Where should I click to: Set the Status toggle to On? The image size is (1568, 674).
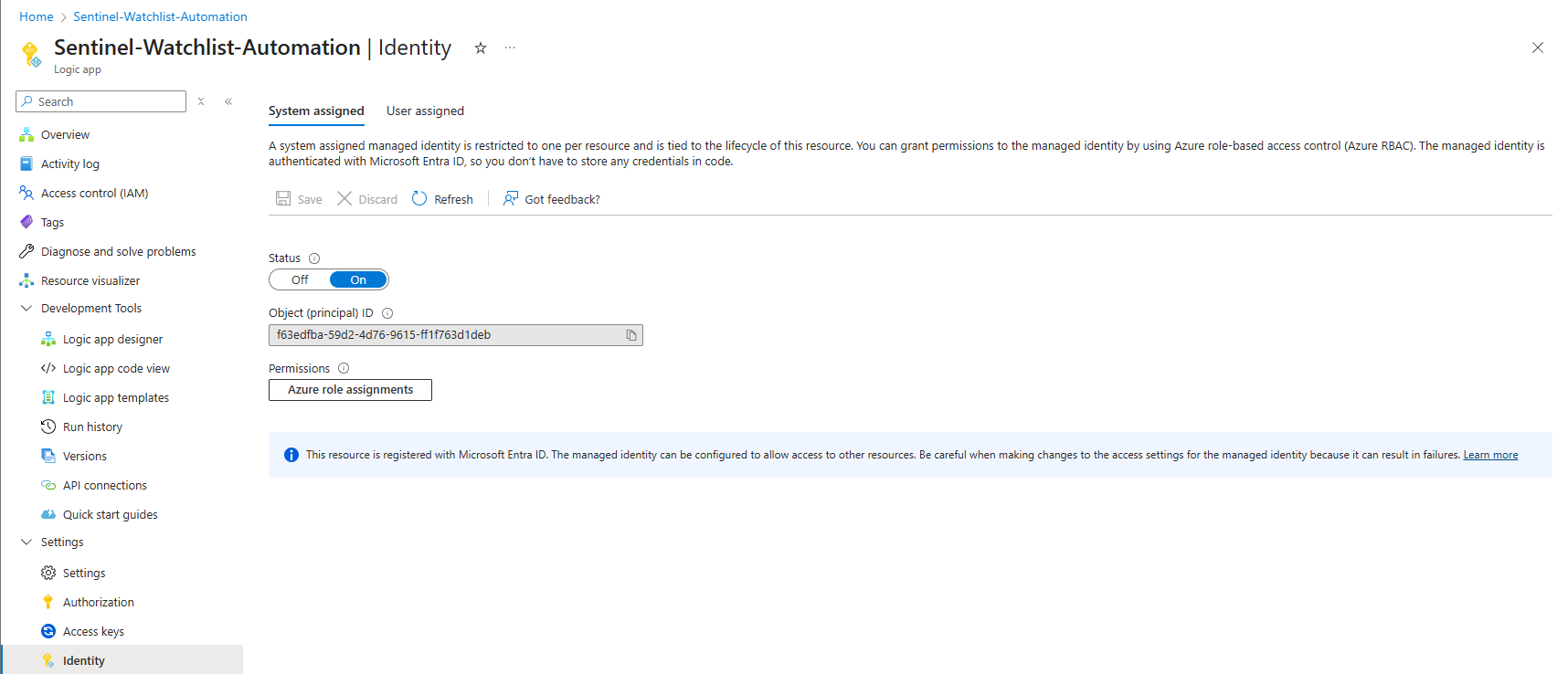pos(358,279)
